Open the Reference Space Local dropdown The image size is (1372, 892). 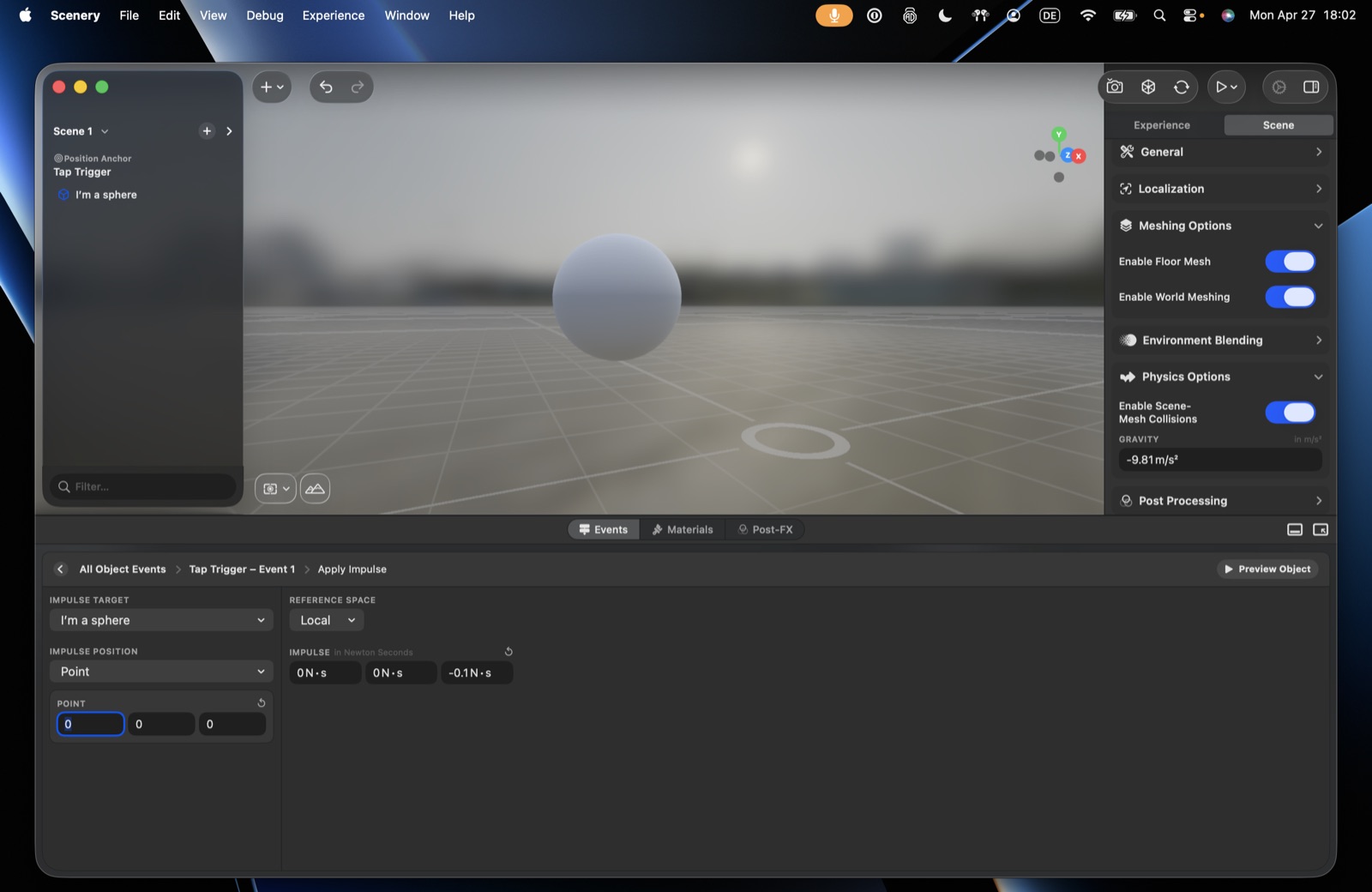(327, 620)
